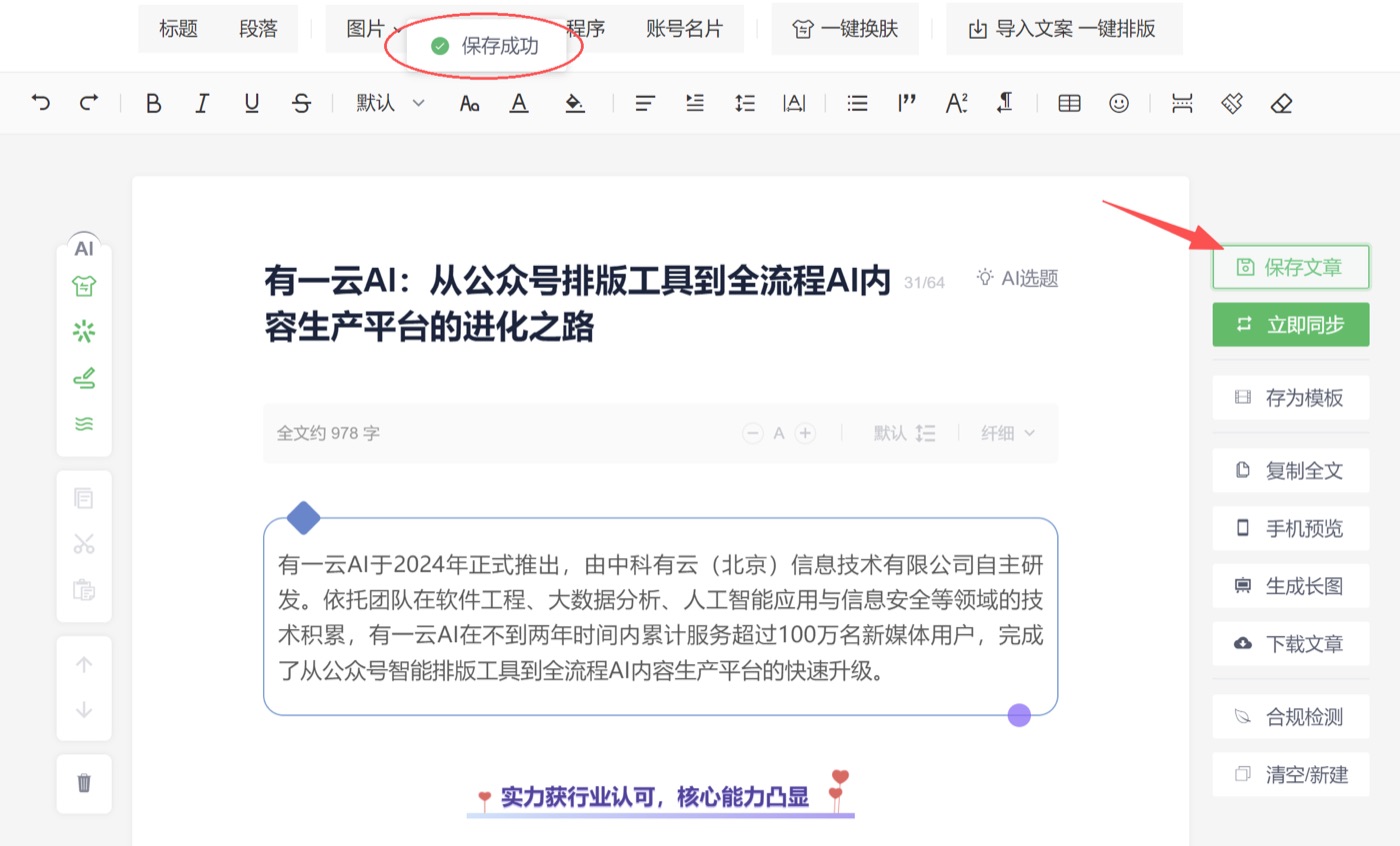This screenshot has height=846, width=1400.
Task: Click the scissors cut sidebar icon
Action: tap(84, 544)
